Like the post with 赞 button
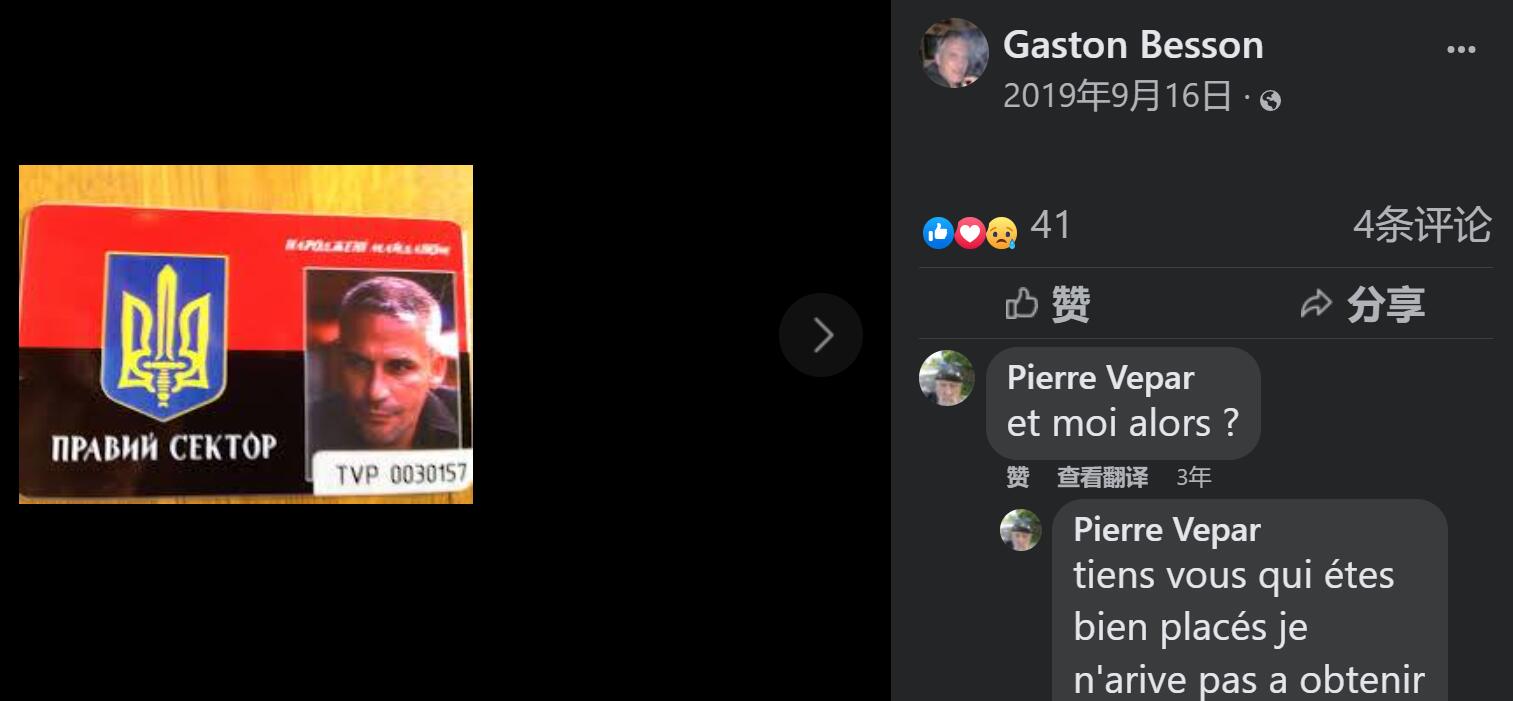 [x=1047, y=304]
